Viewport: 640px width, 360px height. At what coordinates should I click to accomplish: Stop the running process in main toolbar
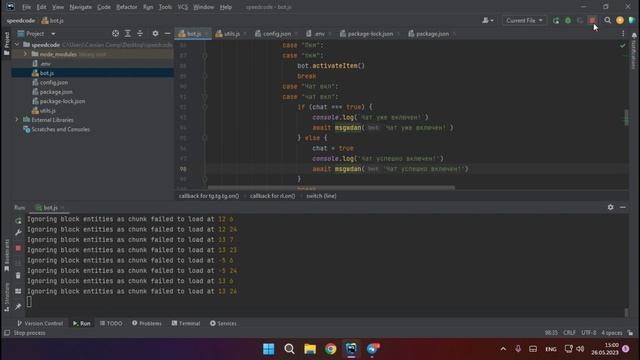[592, 20]
